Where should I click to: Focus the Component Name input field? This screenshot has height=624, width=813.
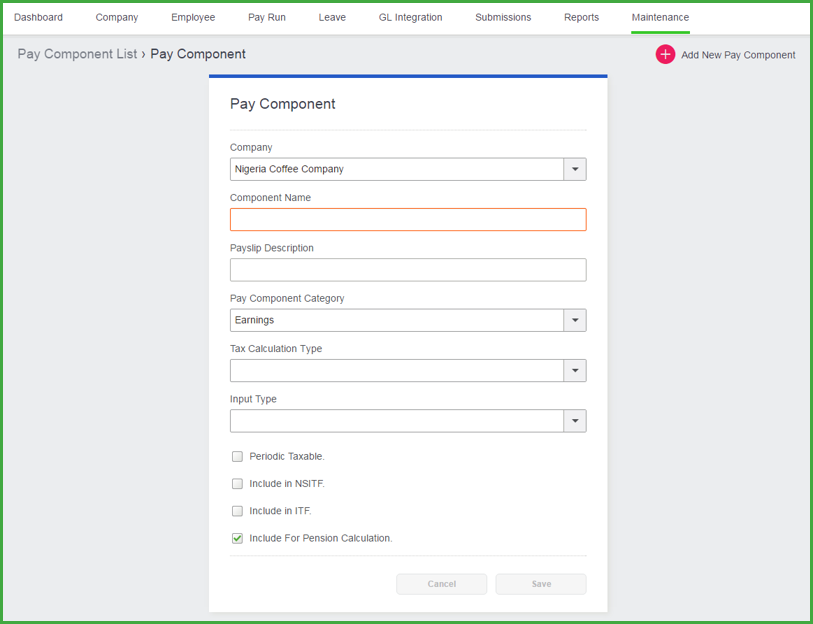click(x=408, y=219)
